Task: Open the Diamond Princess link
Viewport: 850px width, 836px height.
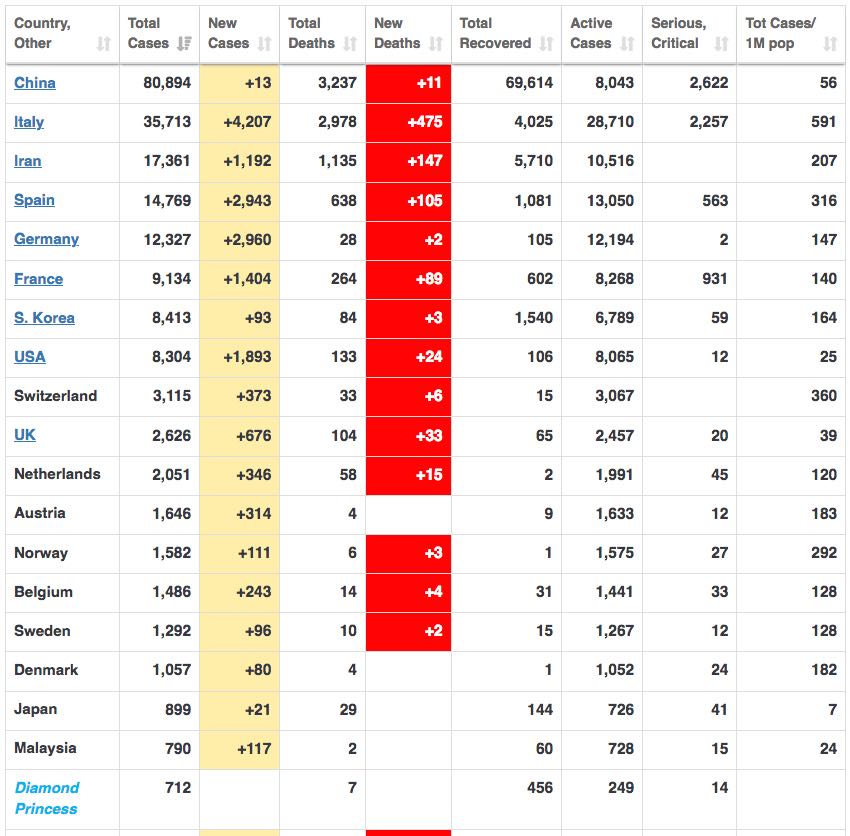Action: click(x=46, y=798)
